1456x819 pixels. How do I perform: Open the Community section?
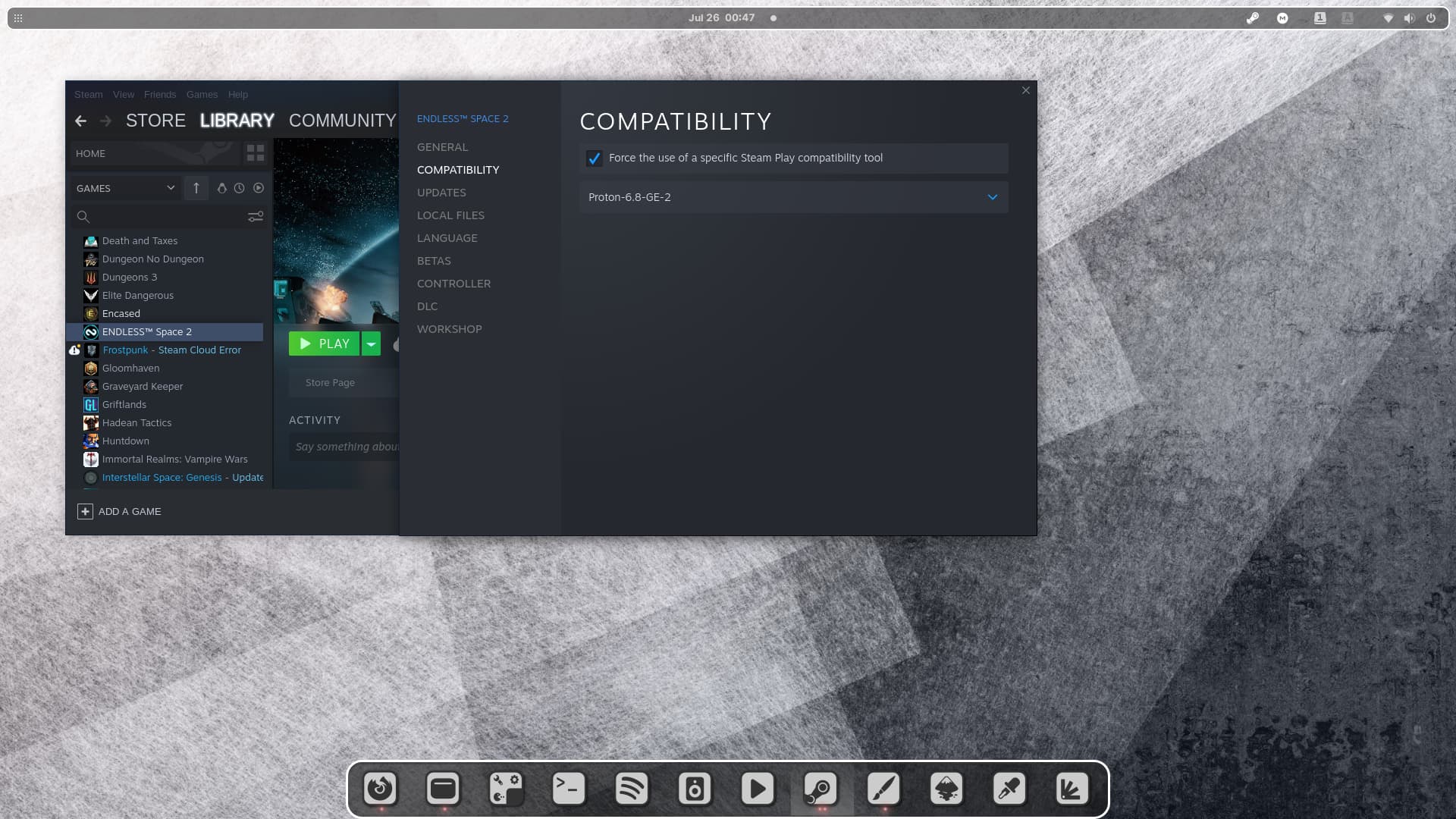pos(342,121)
